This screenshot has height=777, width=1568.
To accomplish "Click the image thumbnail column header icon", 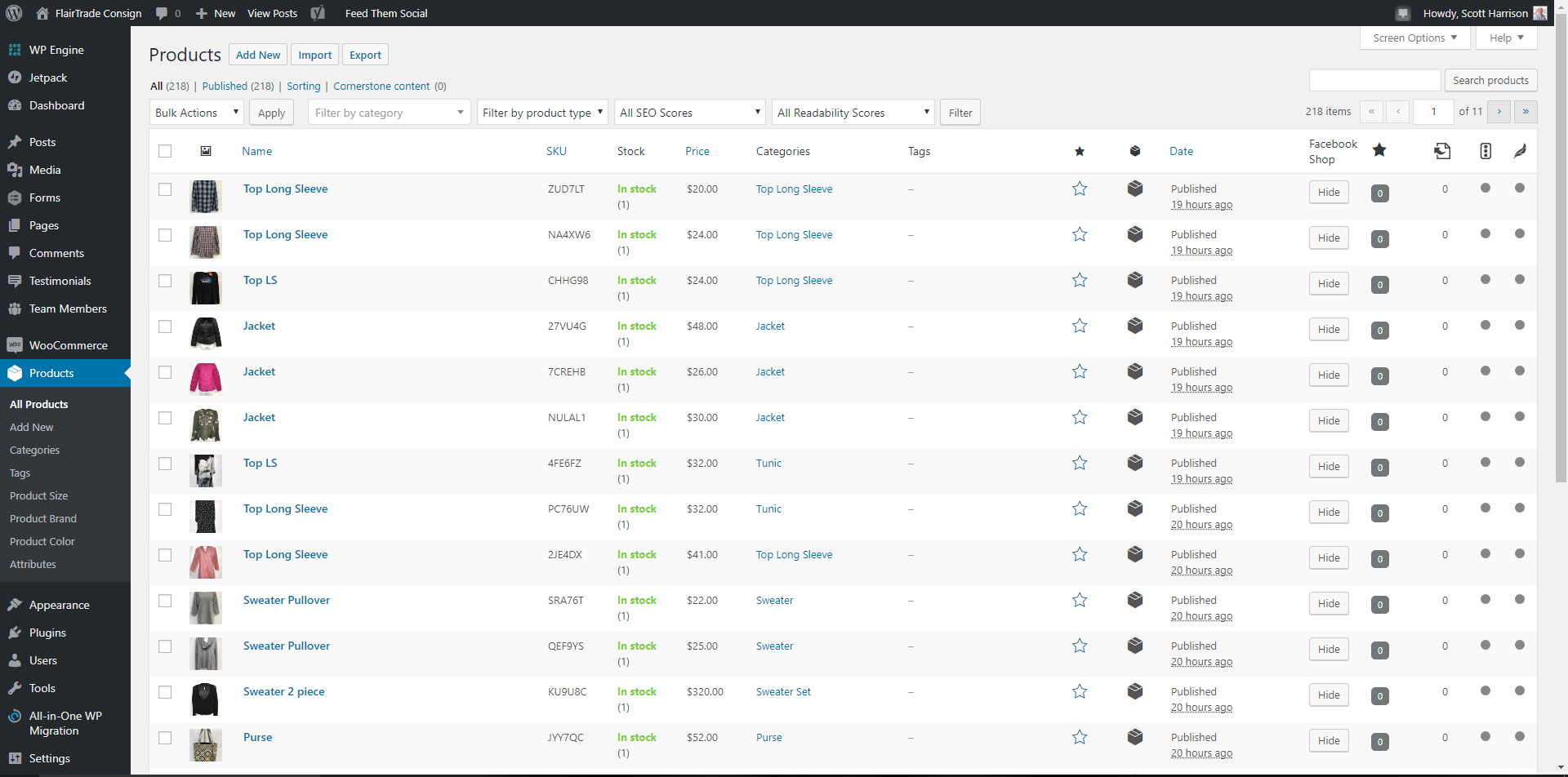I will pyautogui.click(x=206, y=151).
